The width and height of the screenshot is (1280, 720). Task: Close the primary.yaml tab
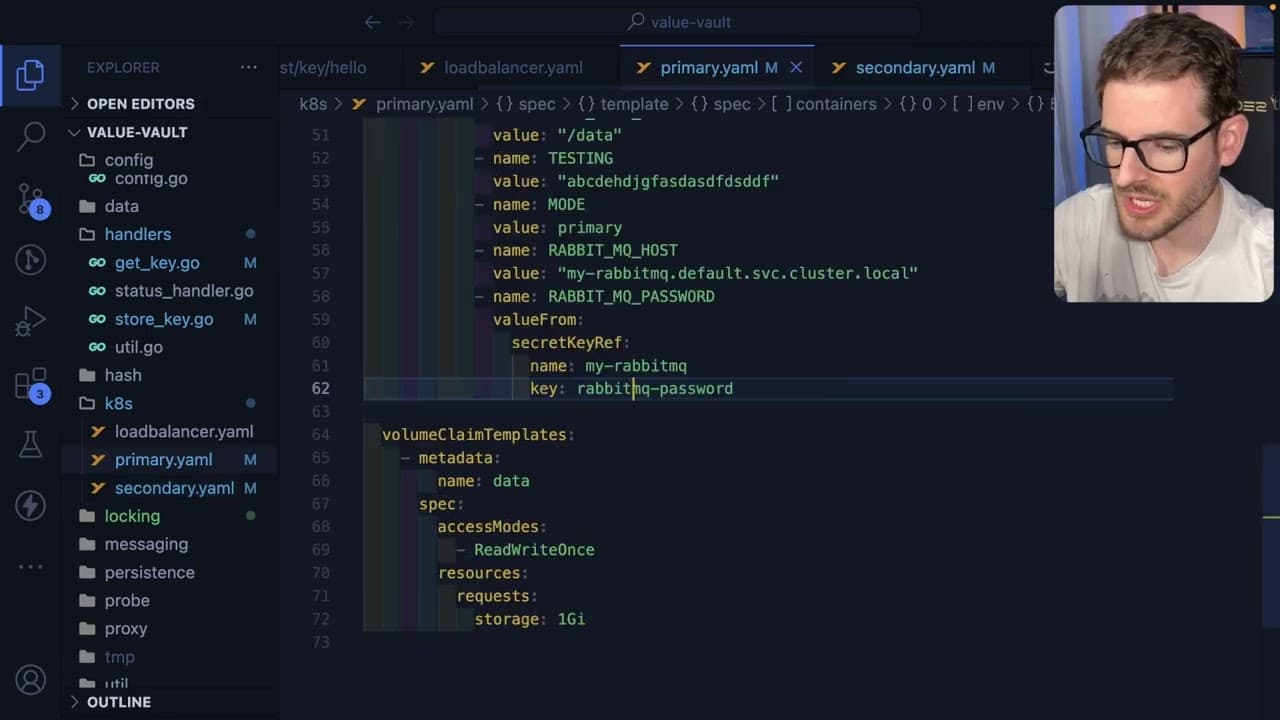[796, 67]
